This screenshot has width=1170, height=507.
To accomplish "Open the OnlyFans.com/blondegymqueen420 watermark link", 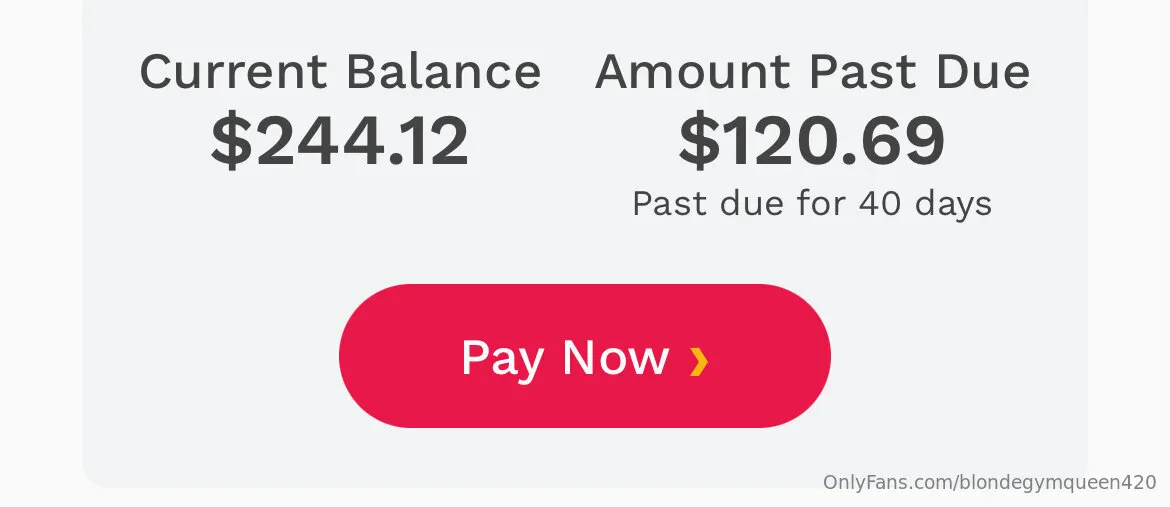I will point(989,483).
